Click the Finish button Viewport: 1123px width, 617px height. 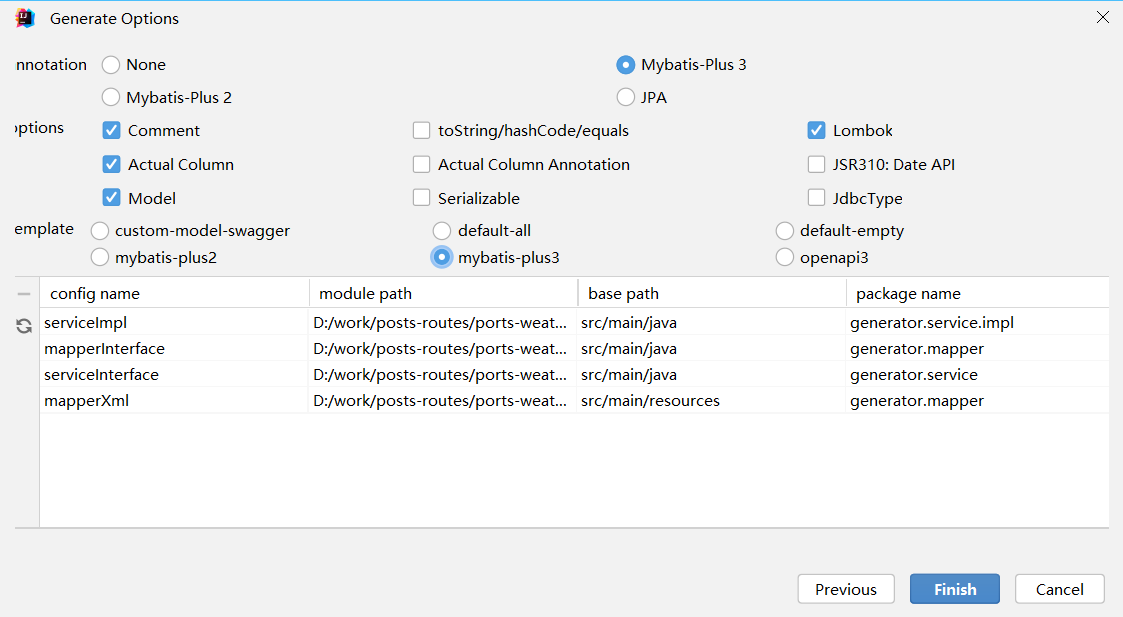(x=955, y=589)
